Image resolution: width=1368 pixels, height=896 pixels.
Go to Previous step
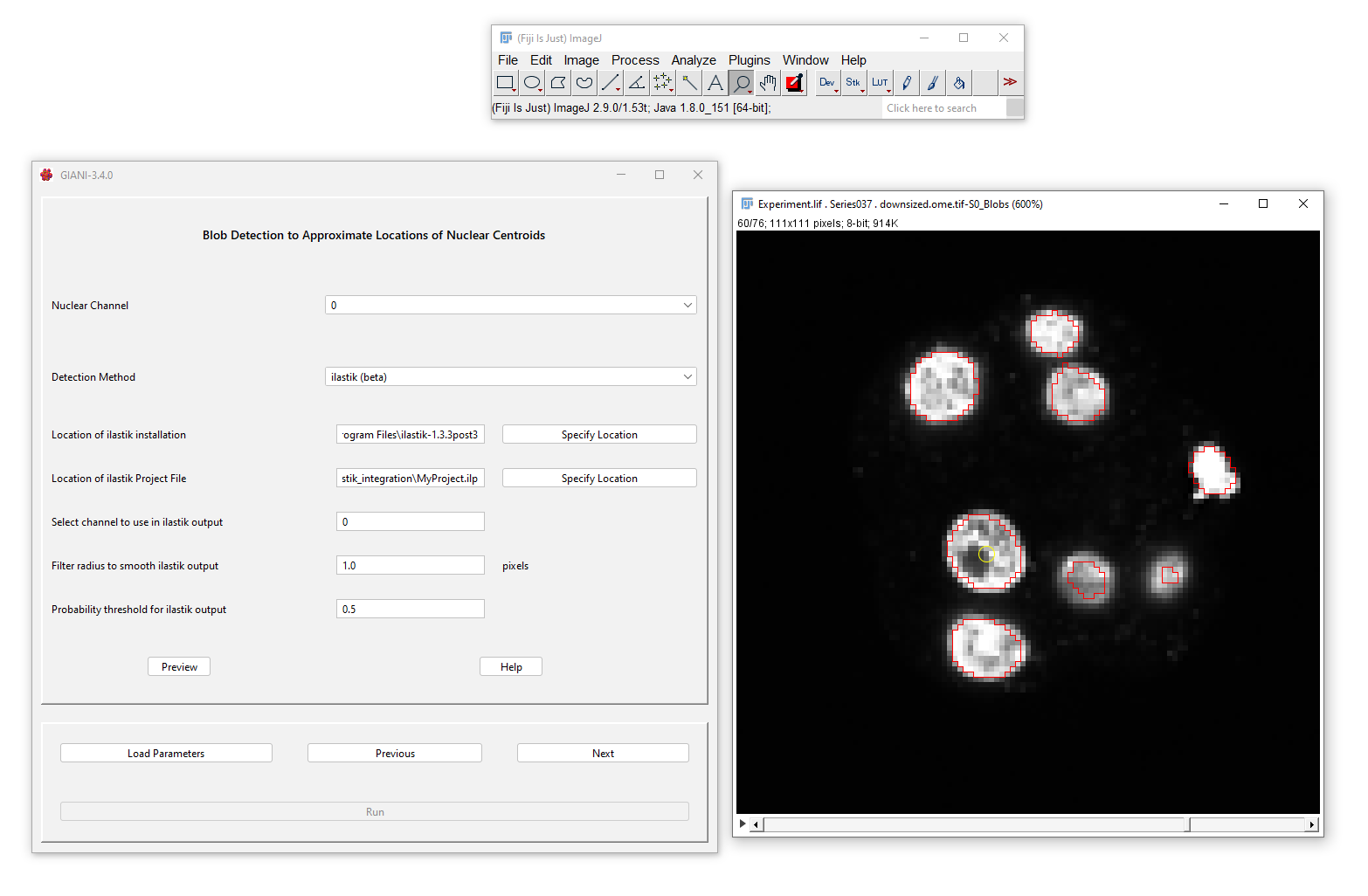pos(395,753)
